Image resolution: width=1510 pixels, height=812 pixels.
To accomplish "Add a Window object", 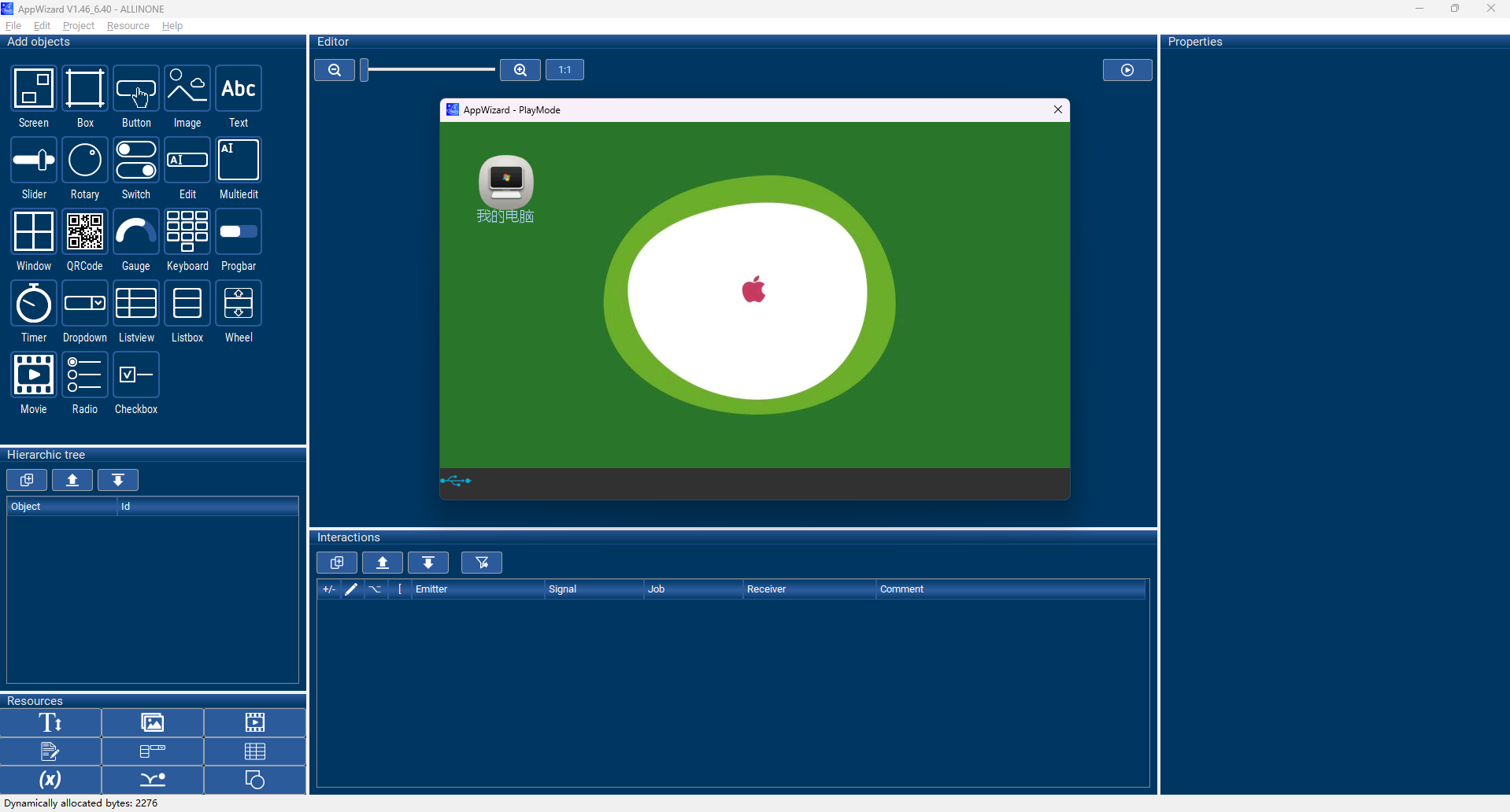I will click(x=34, y=231).
